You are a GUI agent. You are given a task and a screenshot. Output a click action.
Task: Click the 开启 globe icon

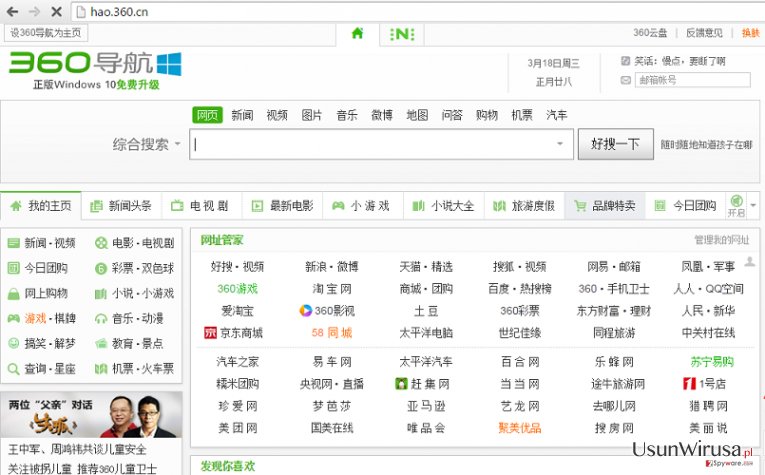click(736, 201)
